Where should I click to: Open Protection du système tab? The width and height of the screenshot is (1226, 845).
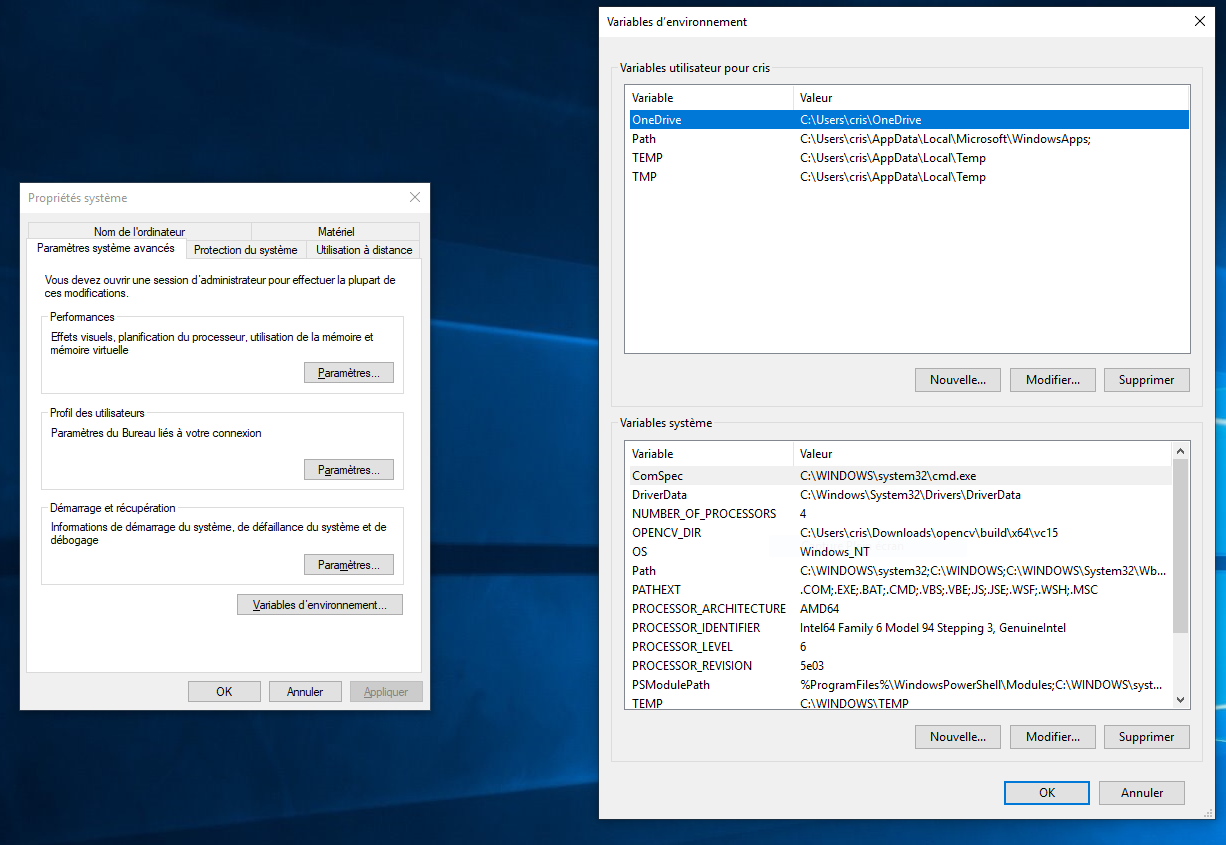coord(246,250)
